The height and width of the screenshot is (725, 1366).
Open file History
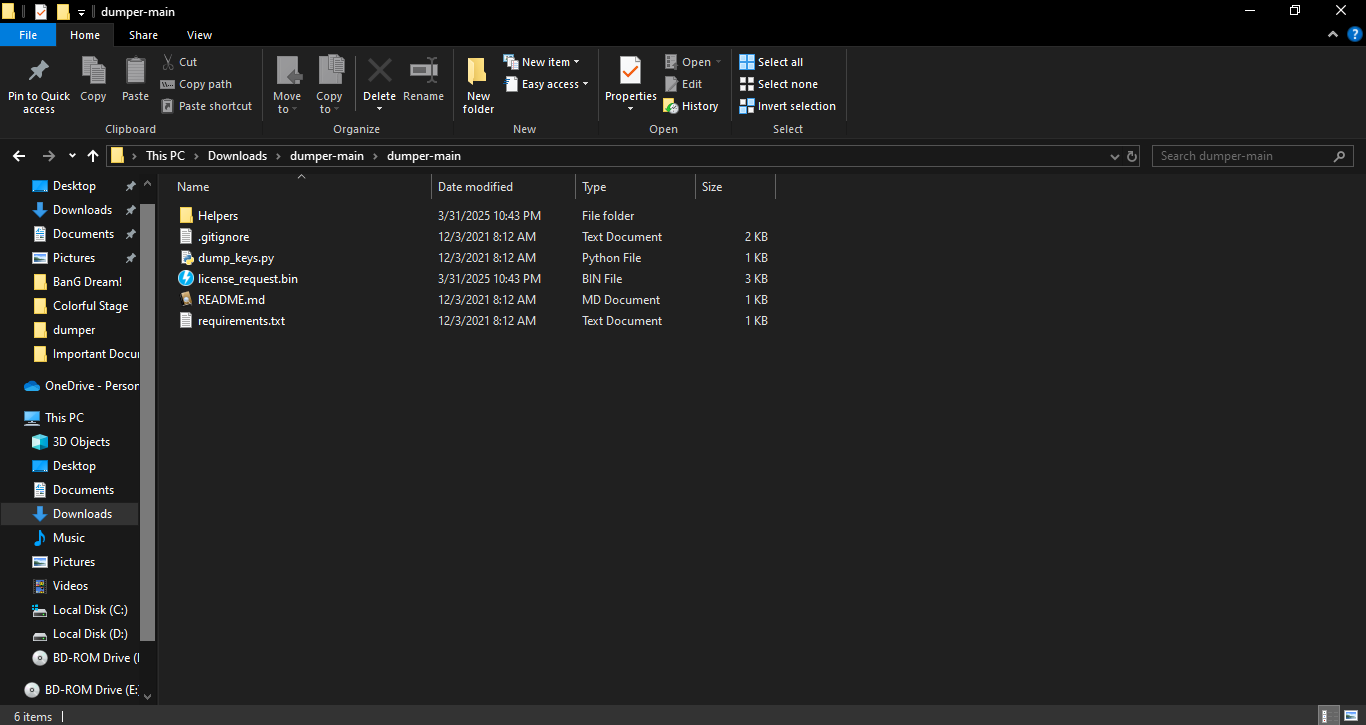[691, 106]
